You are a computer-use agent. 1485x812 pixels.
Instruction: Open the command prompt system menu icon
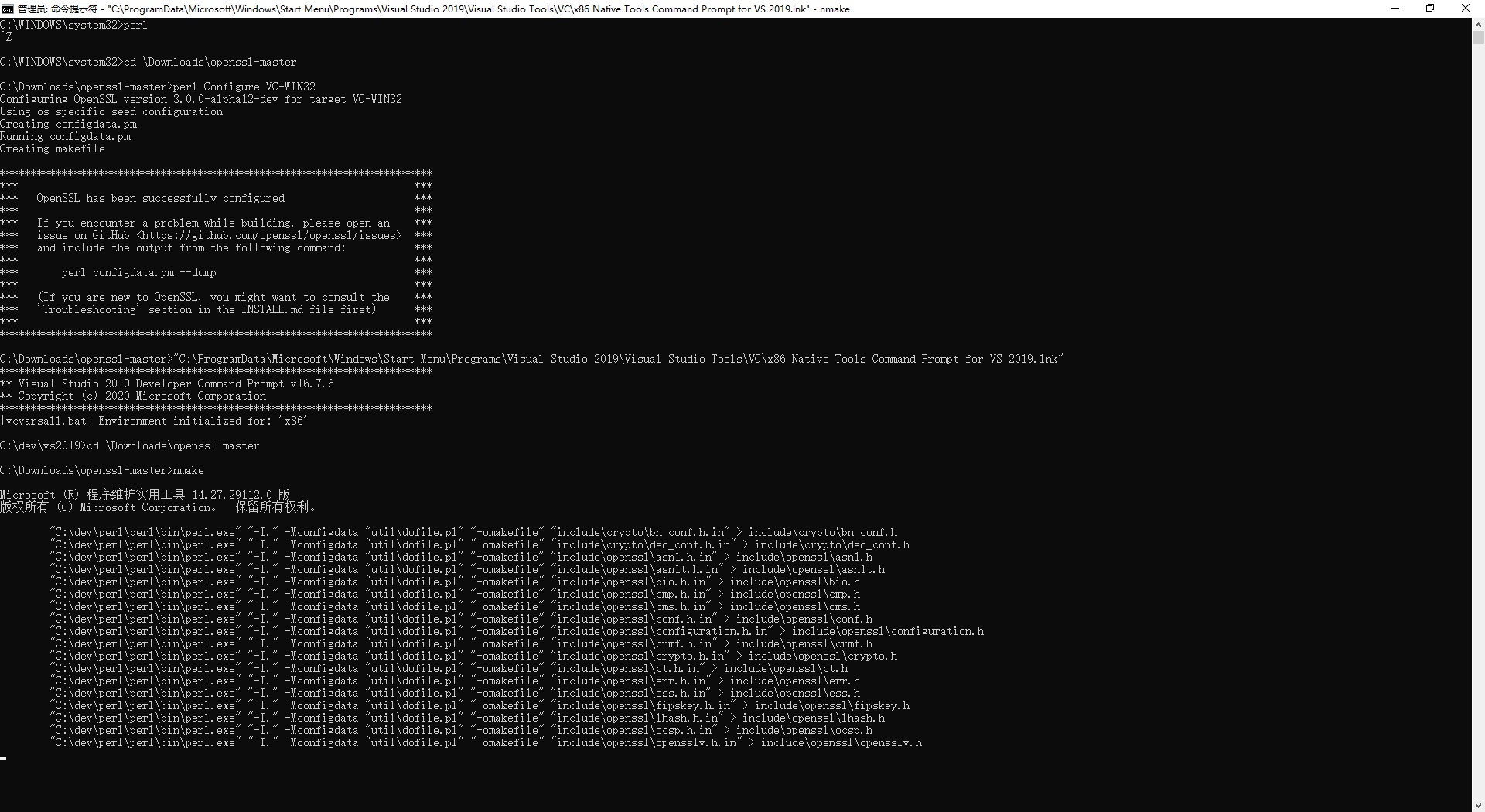[7, 9]
